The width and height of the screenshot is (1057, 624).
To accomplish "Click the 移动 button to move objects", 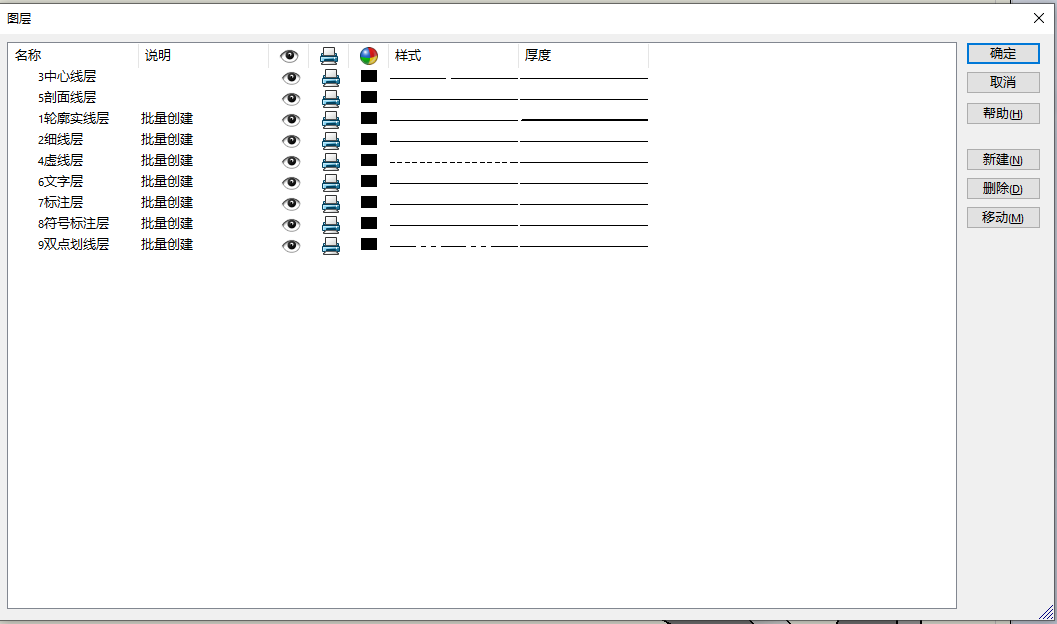I will click(x=1003, y=217).
